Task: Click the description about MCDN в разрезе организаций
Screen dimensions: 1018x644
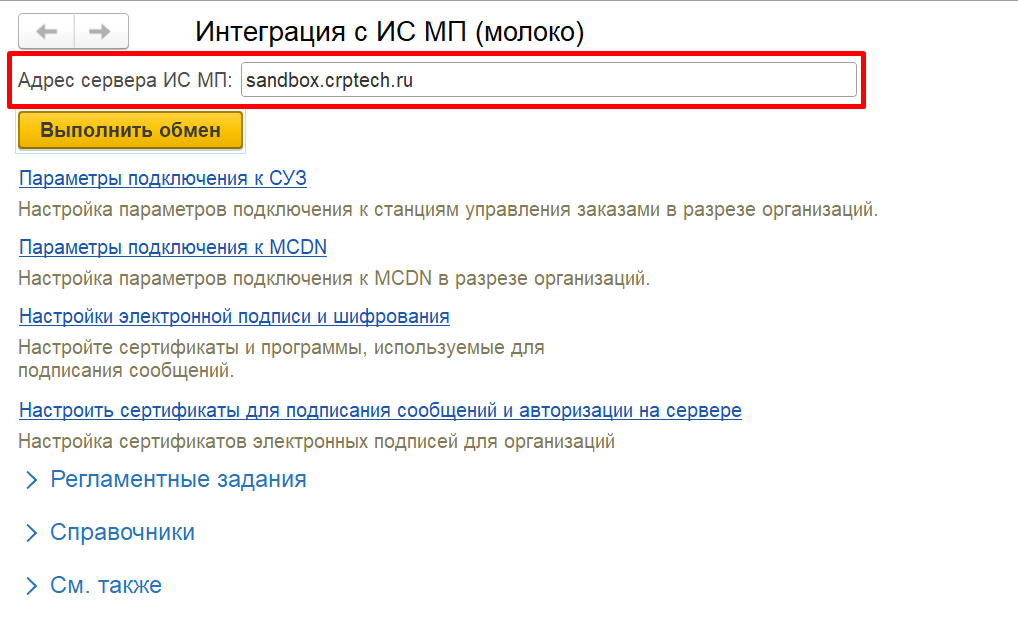Action: (x=334, y=278)
